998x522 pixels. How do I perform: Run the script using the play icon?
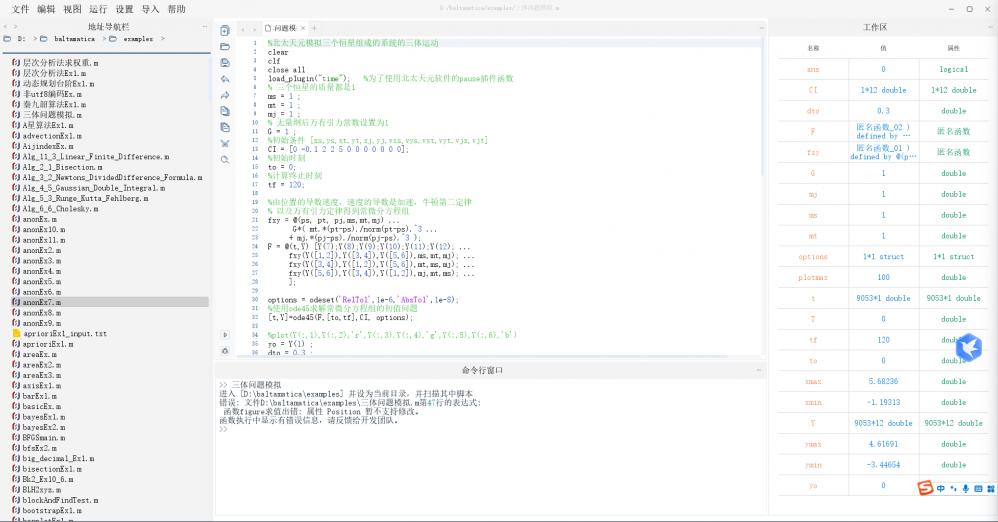225,334
